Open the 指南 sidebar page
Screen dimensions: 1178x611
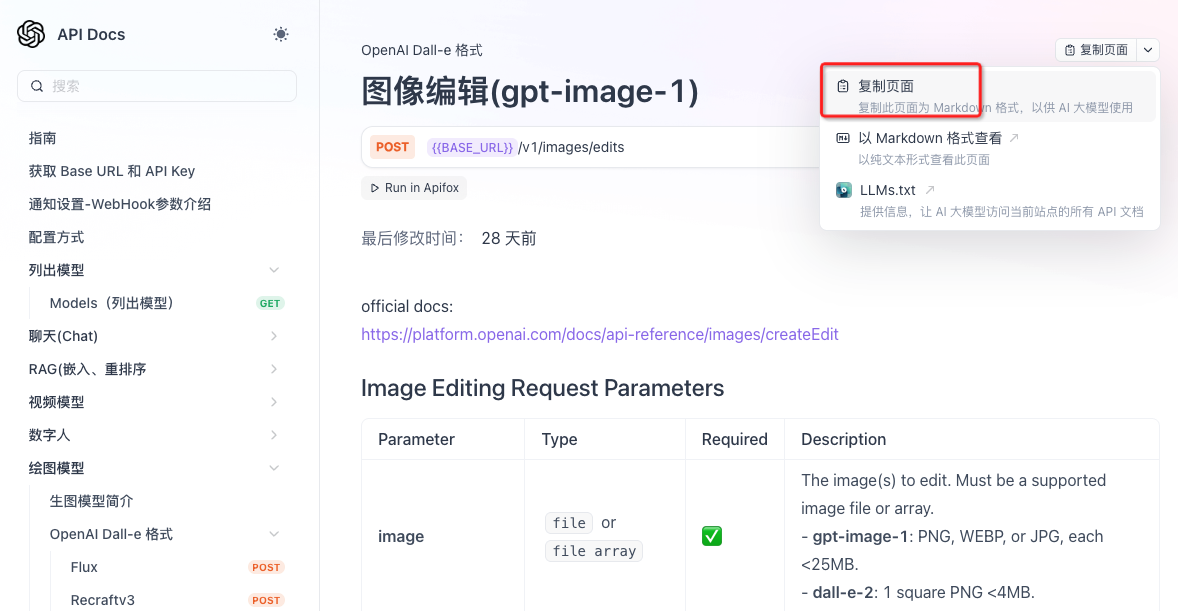pyautogui.click(x=43, y=138)
